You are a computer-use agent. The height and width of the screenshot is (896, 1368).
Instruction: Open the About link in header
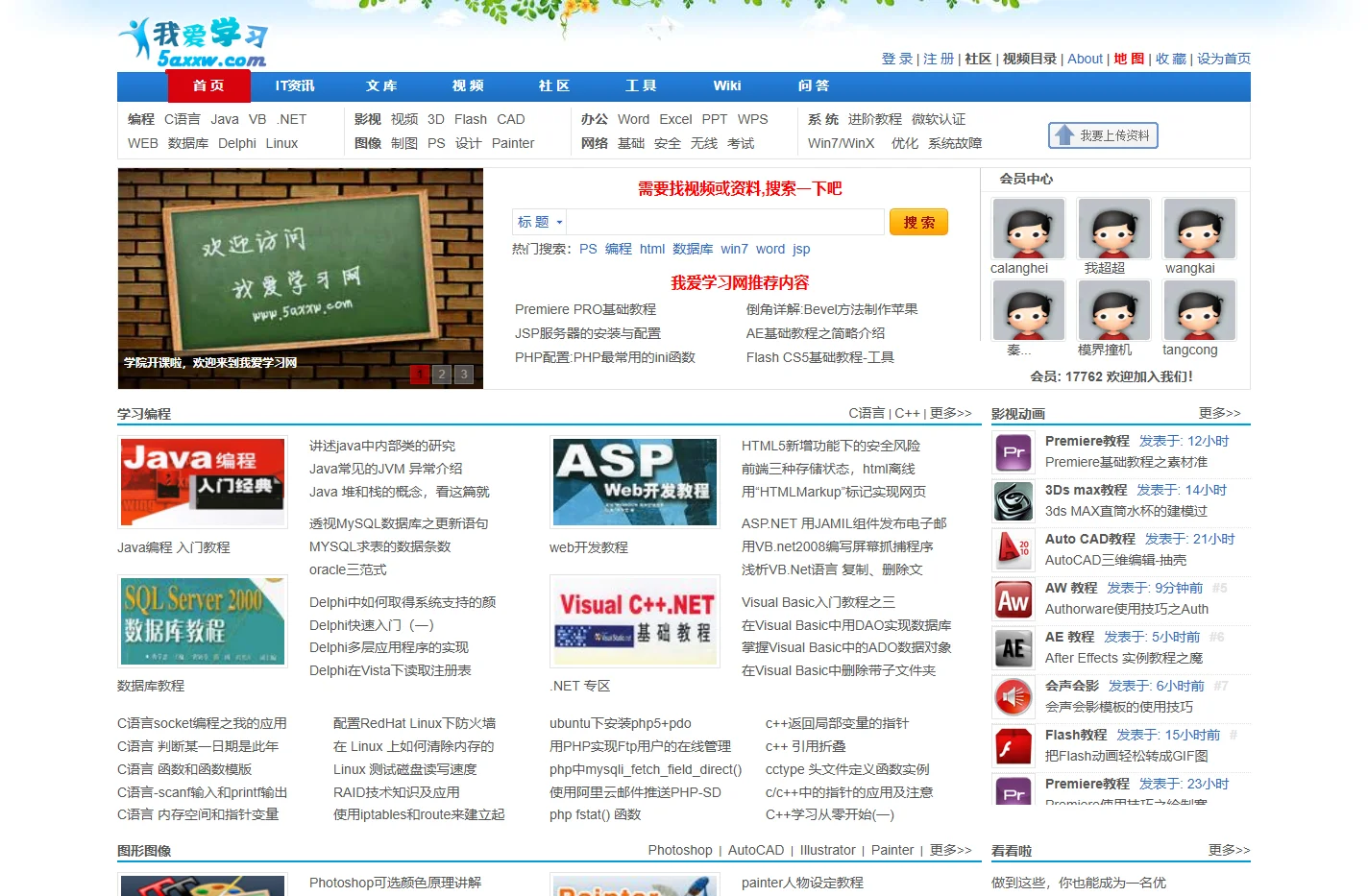[x=1086, y=59]
